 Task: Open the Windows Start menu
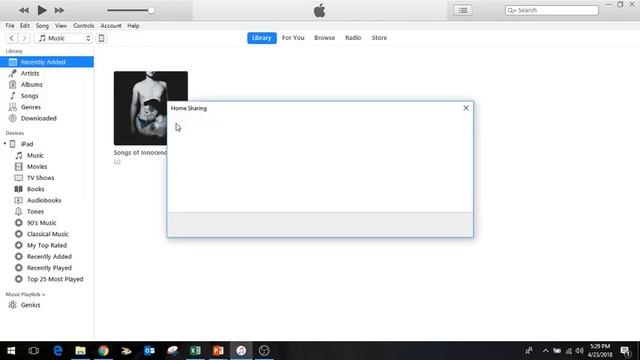pos(11,351)
